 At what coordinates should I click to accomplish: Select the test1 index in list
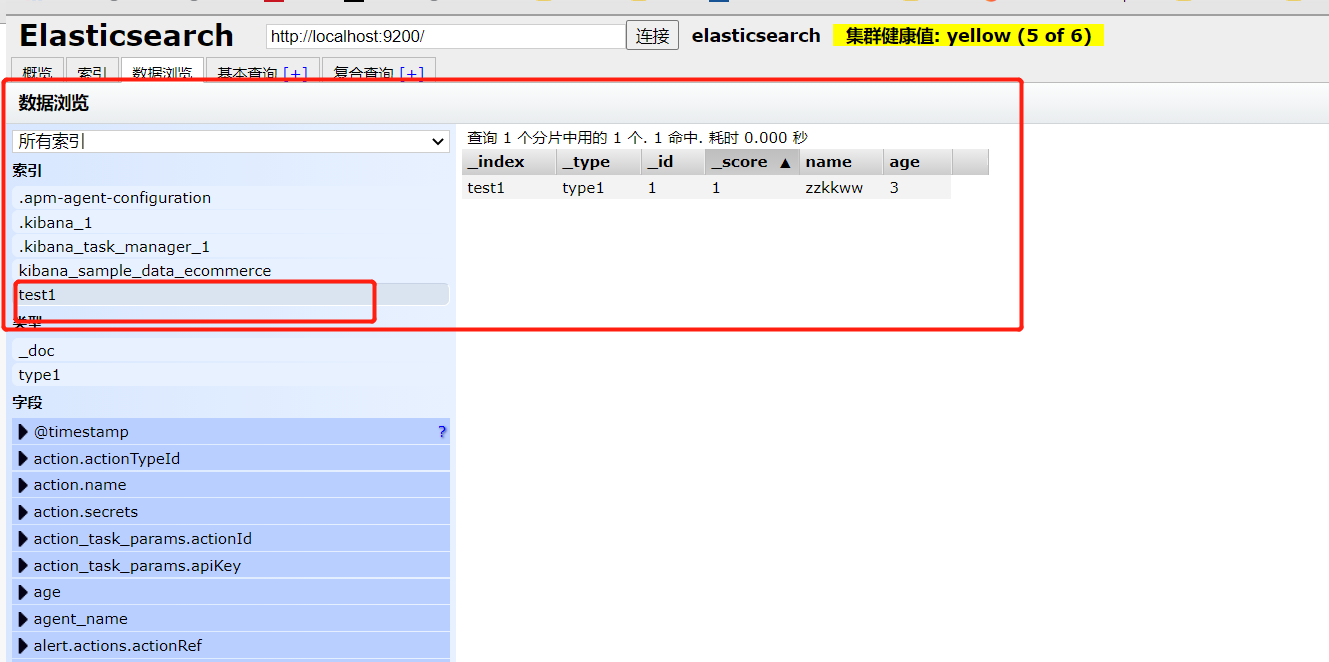coord(231,295)
